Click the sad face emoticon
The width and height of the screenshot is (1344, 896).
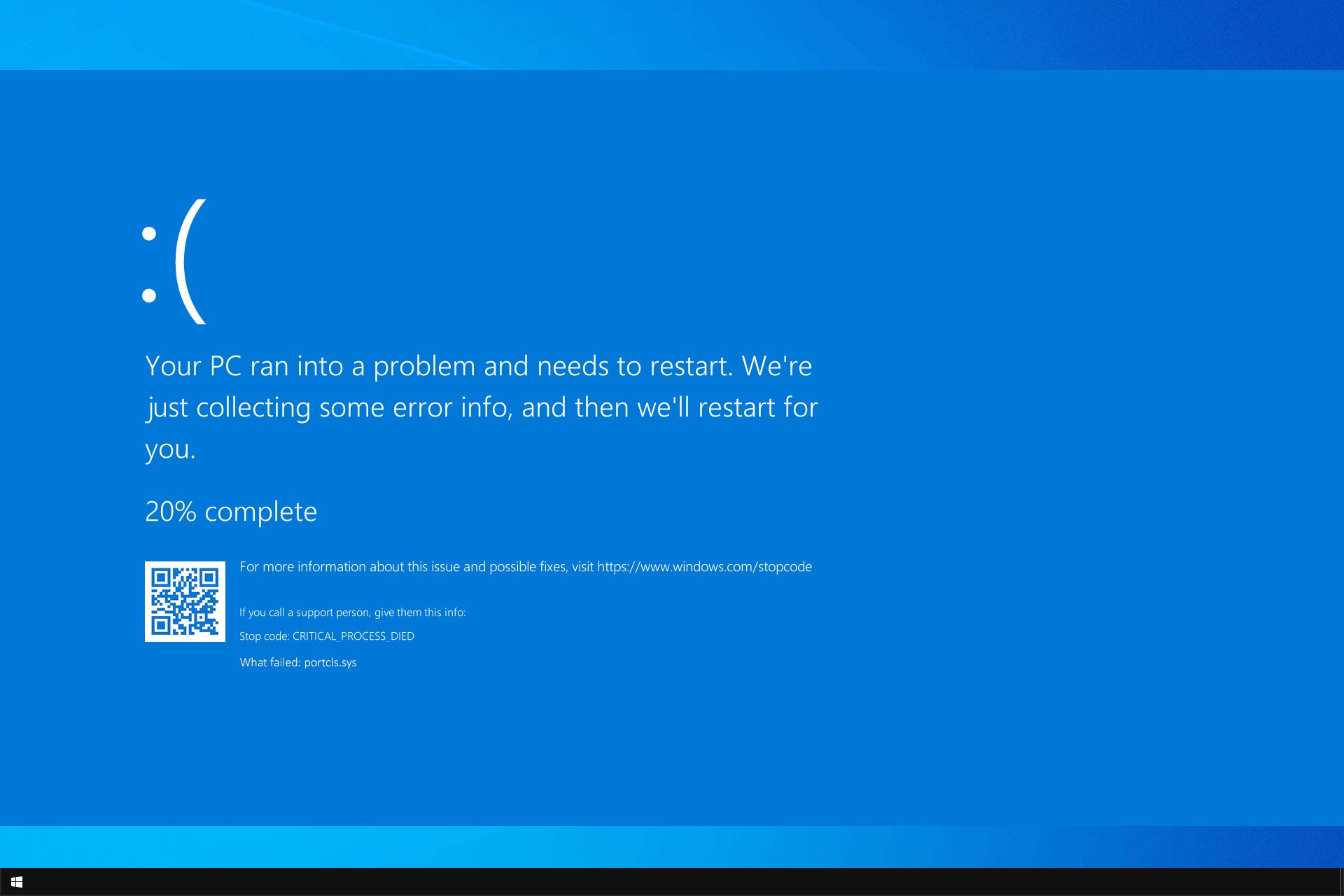click(x=175, y=262)
